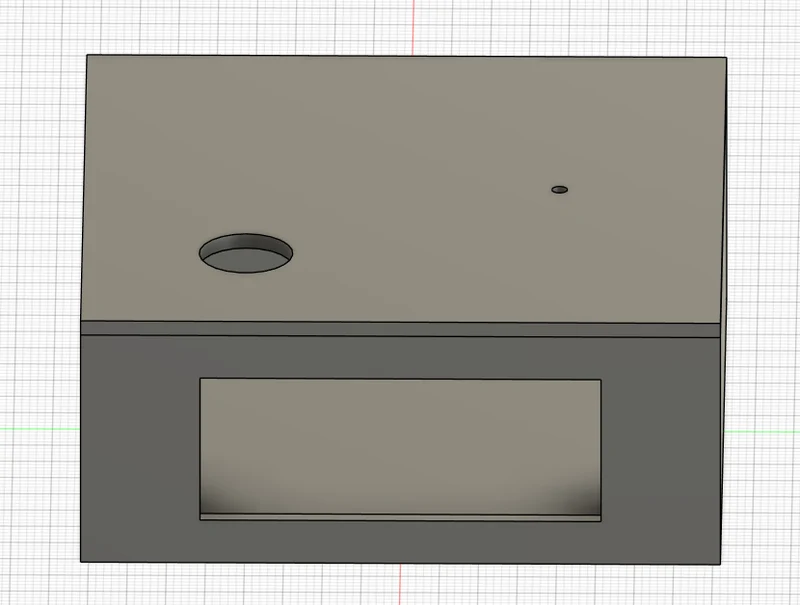Select the bottom edge of the front face
Screen dimensions: 800x605
(401, 563)
